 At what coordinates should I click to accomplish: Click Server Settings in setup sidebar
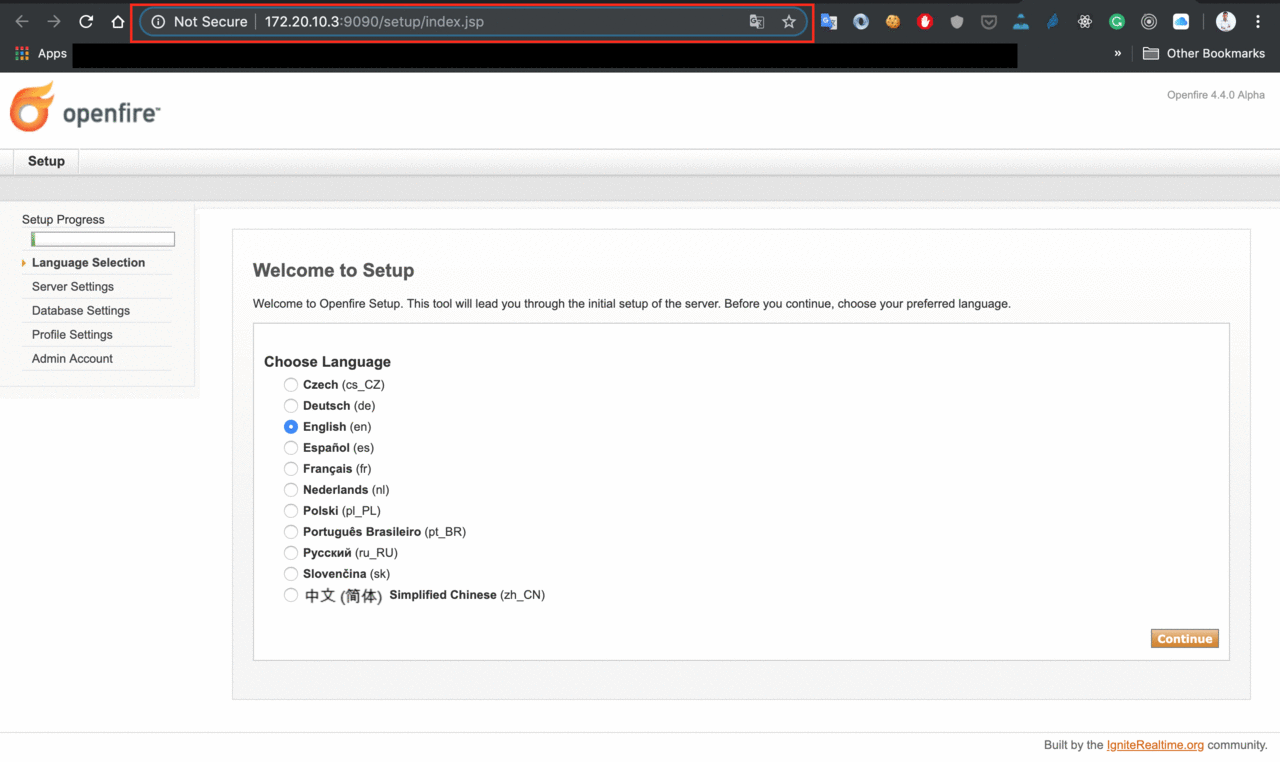pyautogui.click(x=73, y=287)
